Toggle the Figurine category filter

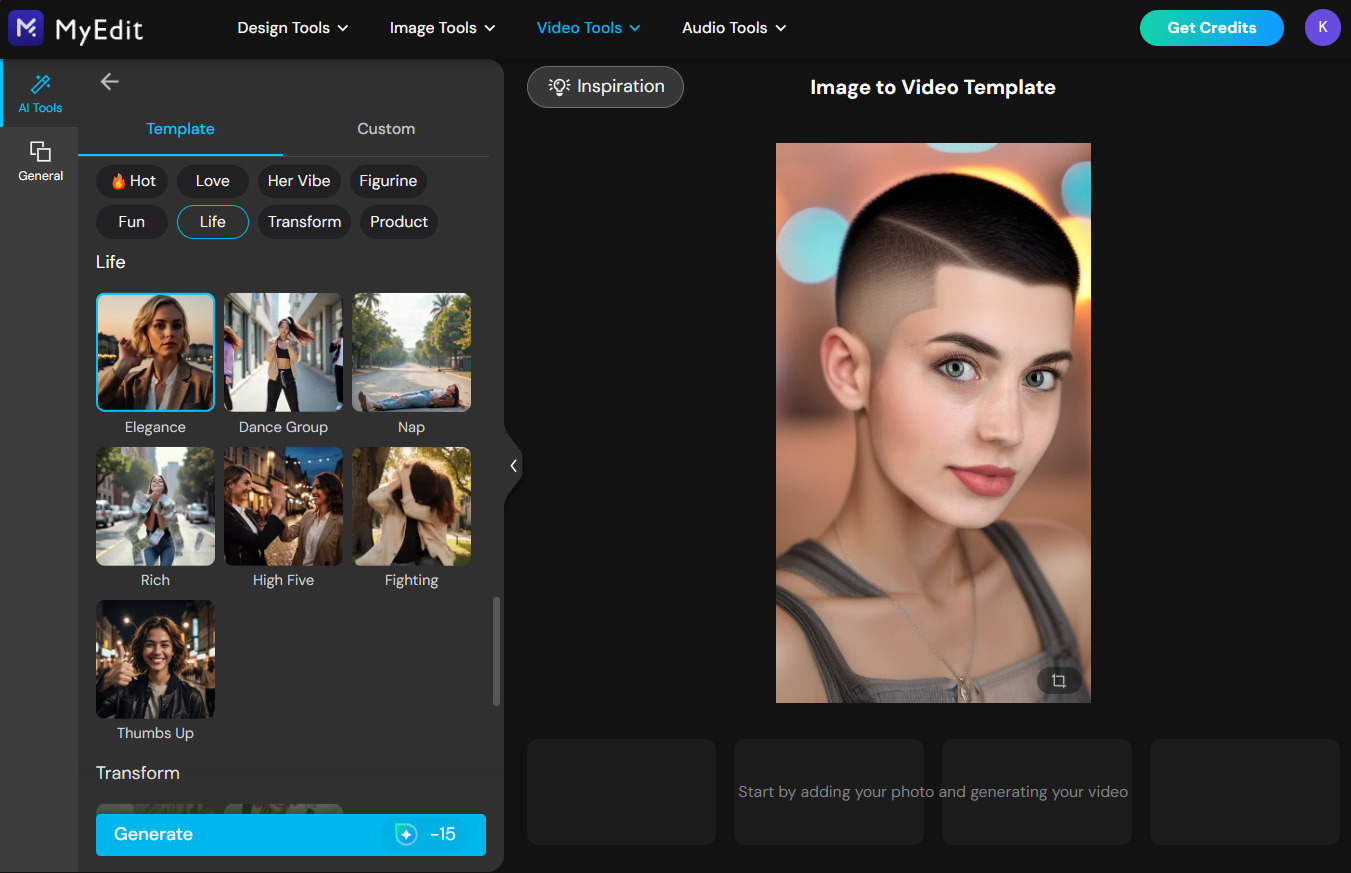click(x=388, y=181)
